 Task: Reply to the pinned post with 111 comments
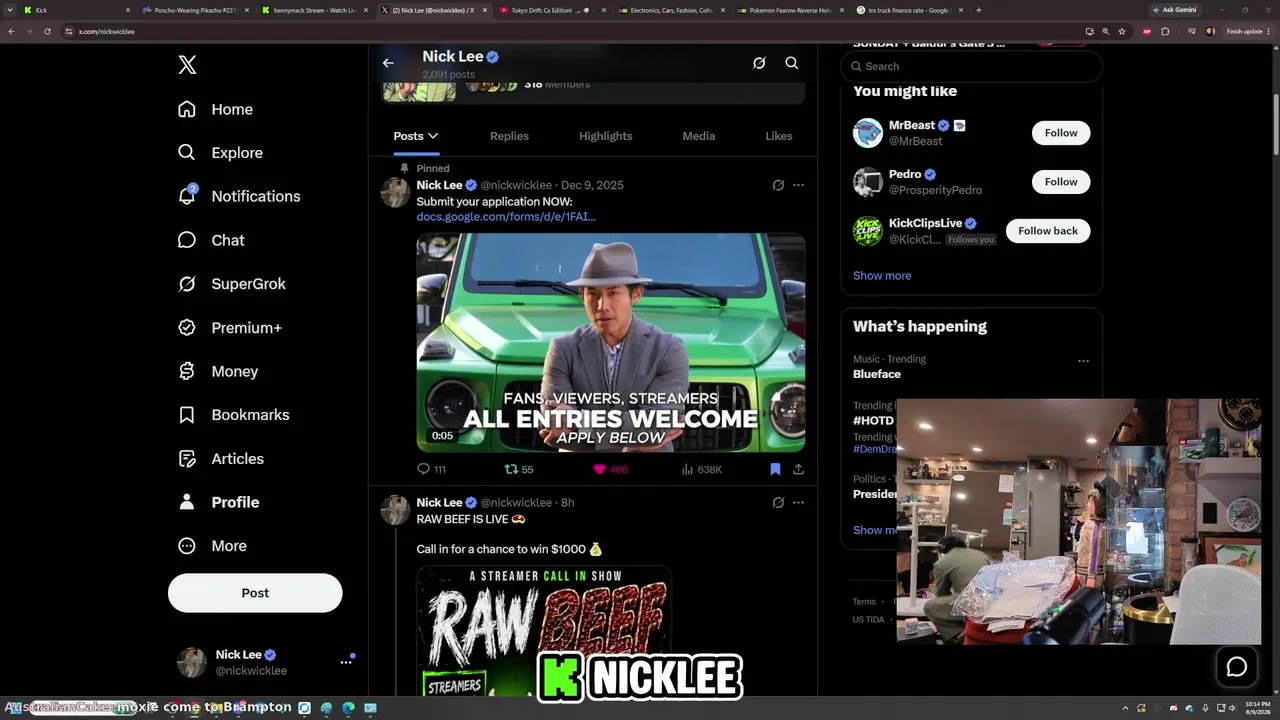click(x=431, y=469)
